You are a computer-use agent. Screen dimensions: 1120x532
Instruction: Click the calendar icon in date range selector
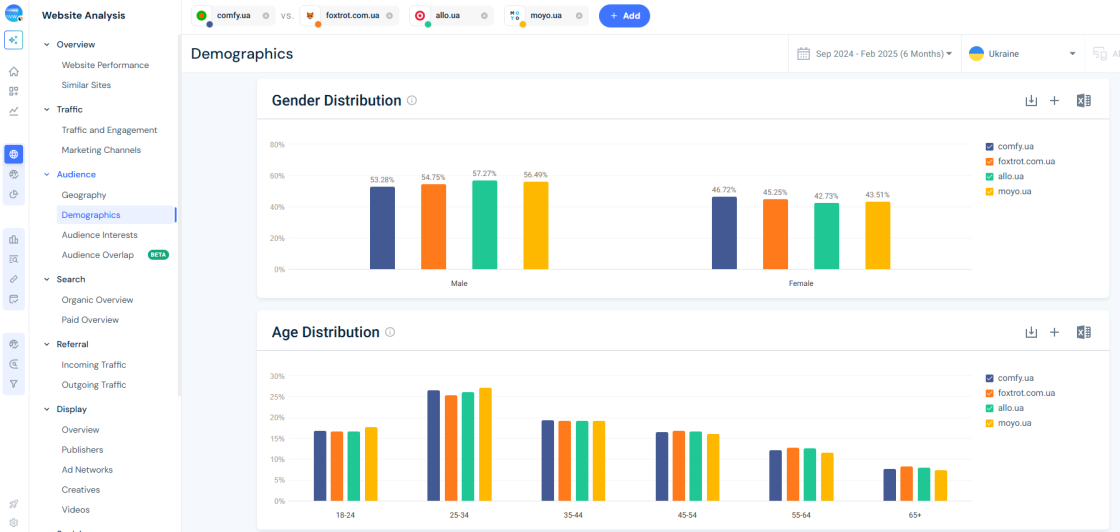tap(804, 54)
